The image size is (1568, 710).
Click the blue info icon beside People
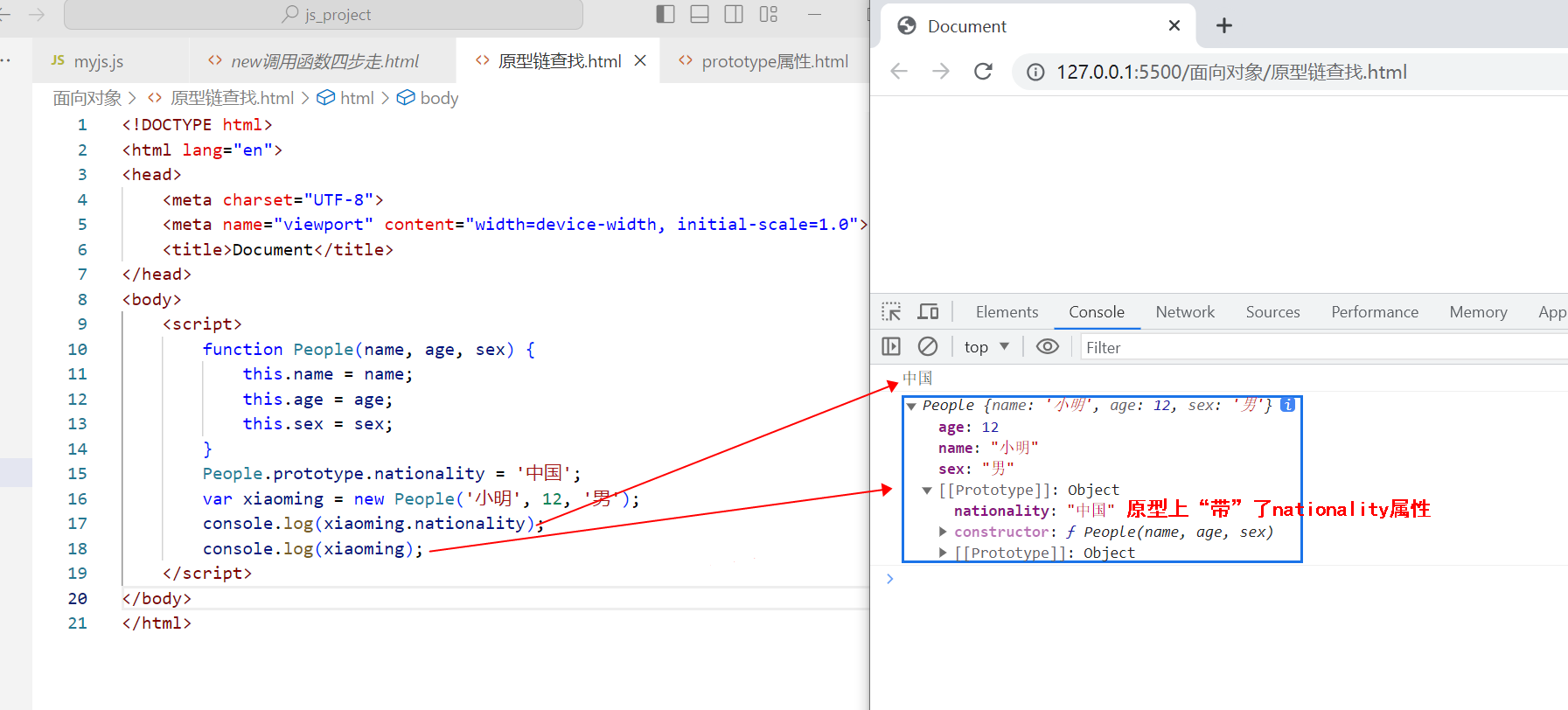(1287, 405)
